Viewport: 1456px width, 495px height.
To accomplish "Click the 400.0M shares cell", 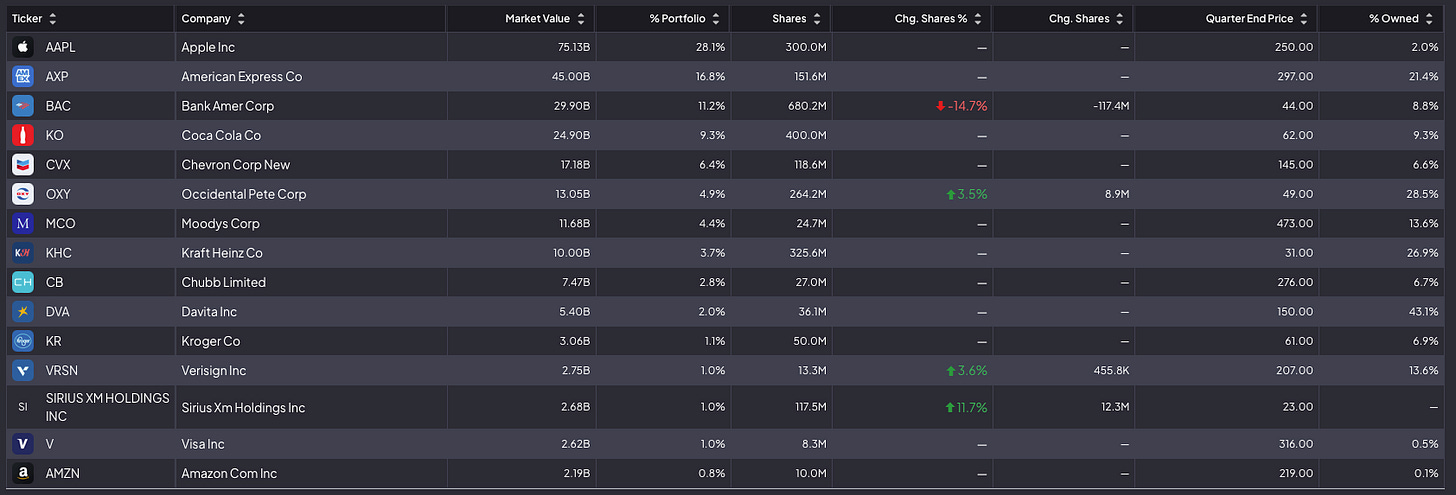I will pyautogui.click(x=806, y=135).
